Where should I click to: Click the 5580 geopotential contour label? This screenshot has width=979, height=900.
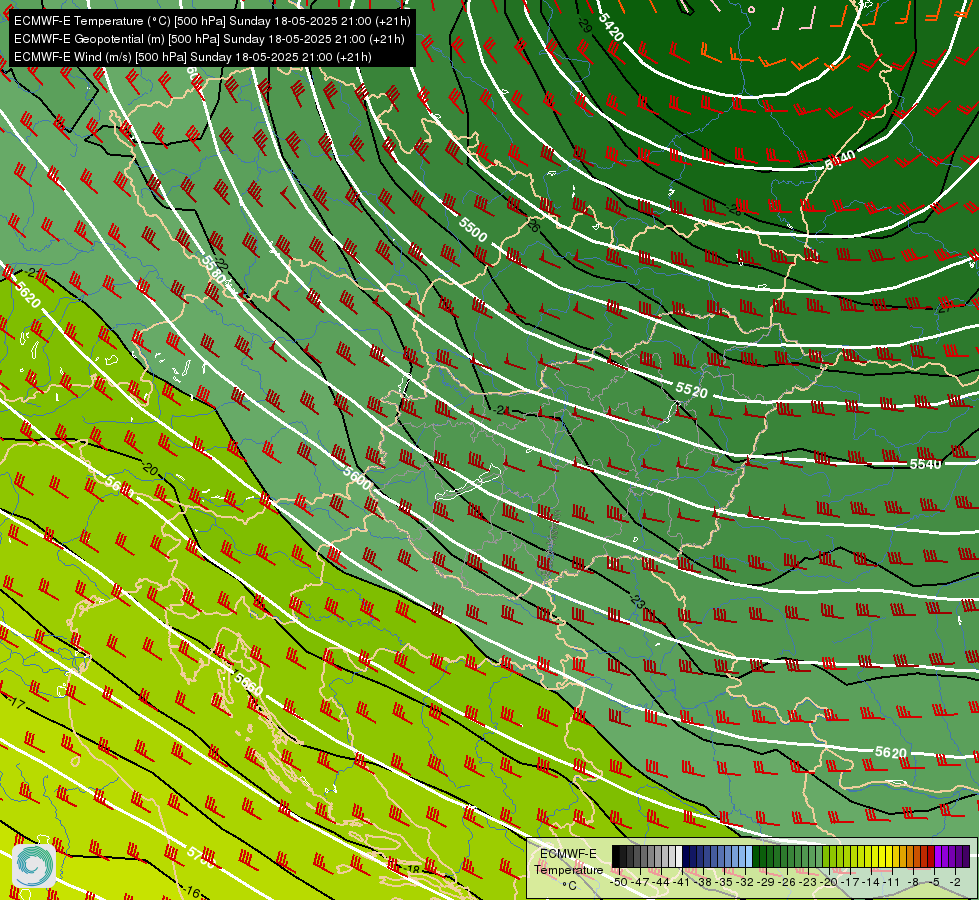pyautogui.click(x=214, y=269)
